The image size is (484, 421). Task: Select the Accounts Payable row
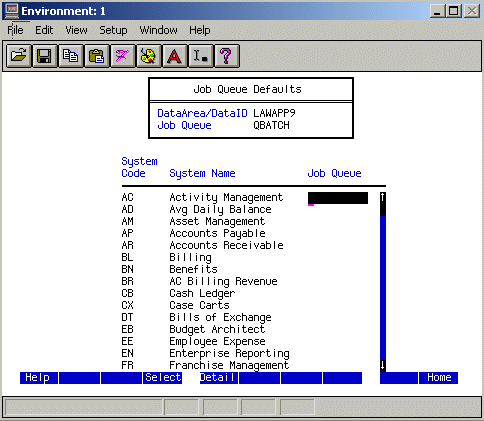[217, 233]
